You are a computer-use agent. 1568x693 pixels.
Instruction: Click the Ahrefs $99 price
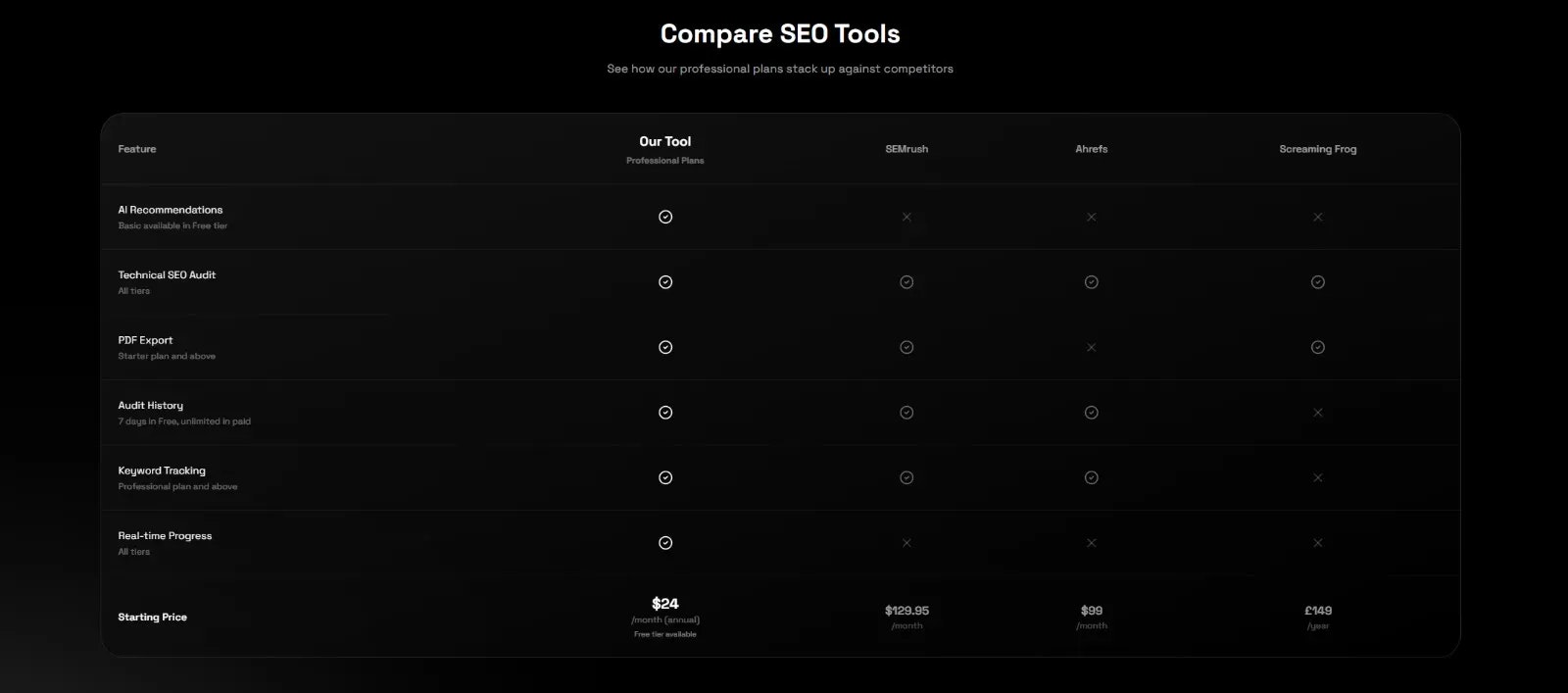click(x=1092, y=611)
